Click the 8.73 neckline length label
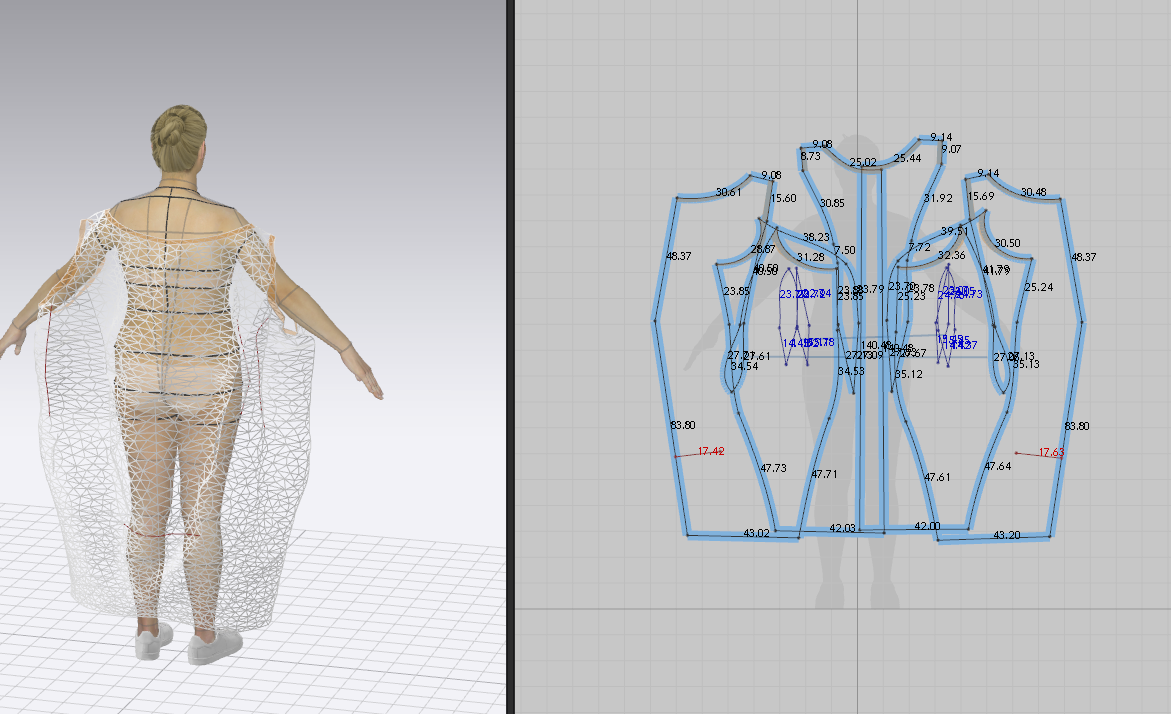 tap(810, 156)
